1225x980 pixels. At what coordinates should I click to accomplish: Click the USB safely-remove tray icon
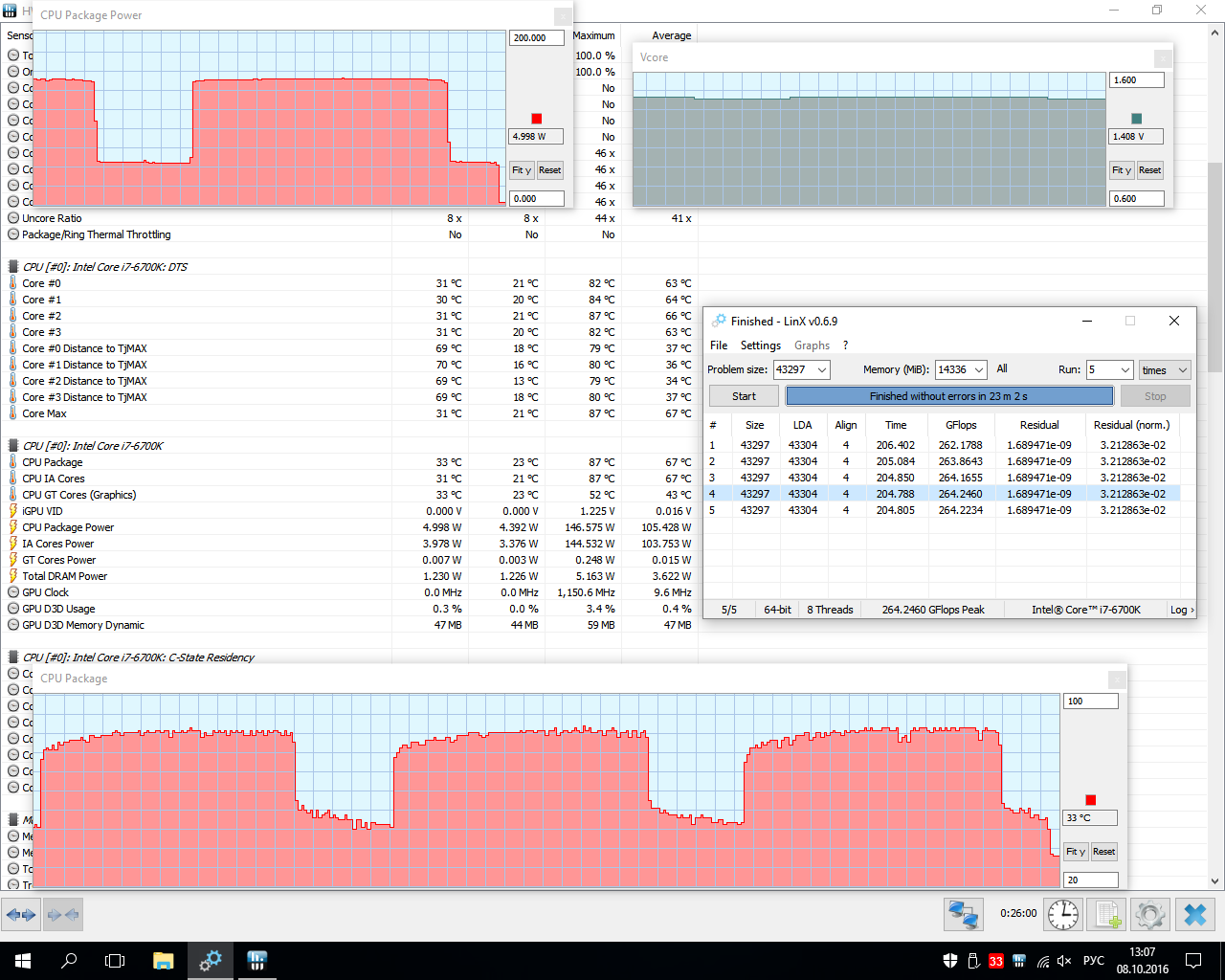point(973,961)
